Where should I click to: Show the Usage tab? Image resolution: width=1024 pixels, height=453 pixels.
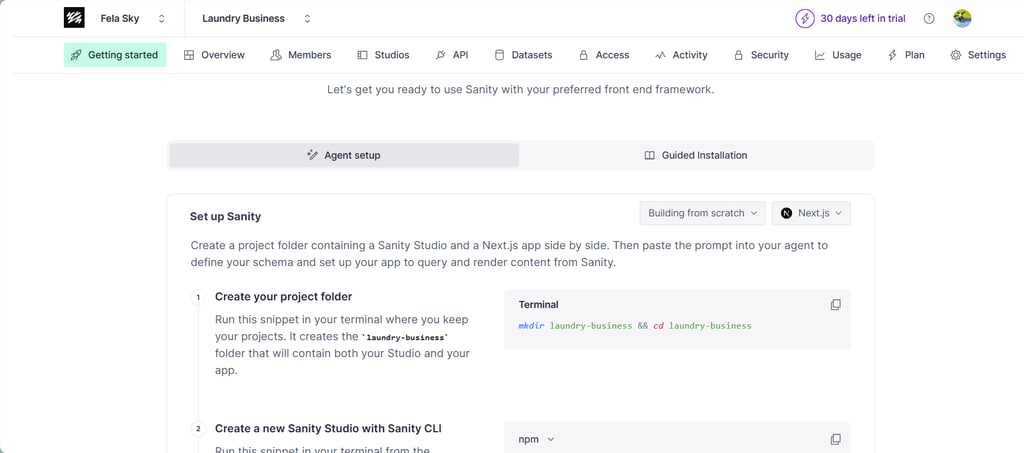tap(838, 55)
